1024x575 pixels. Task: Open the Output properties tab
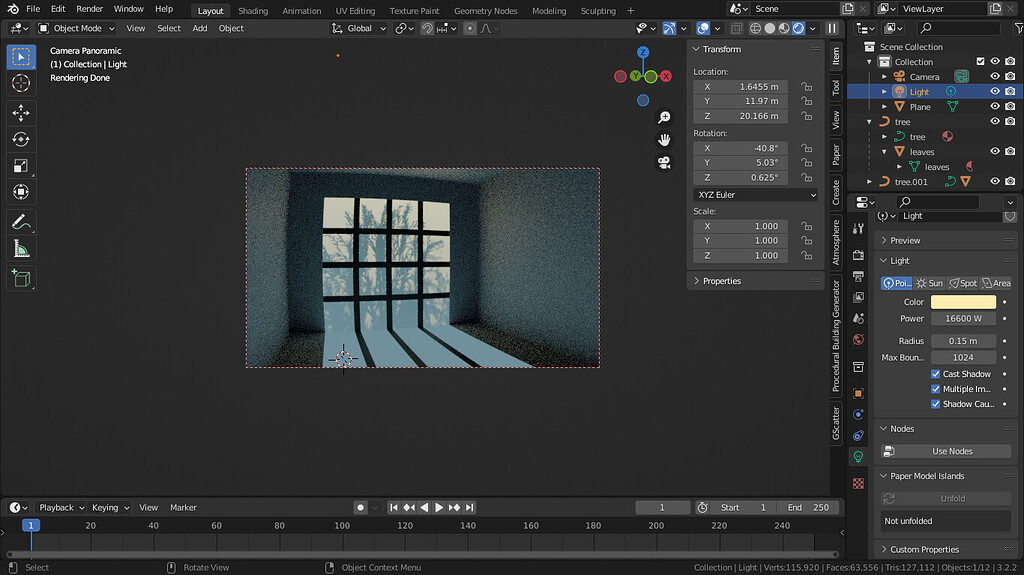(858, 276)
